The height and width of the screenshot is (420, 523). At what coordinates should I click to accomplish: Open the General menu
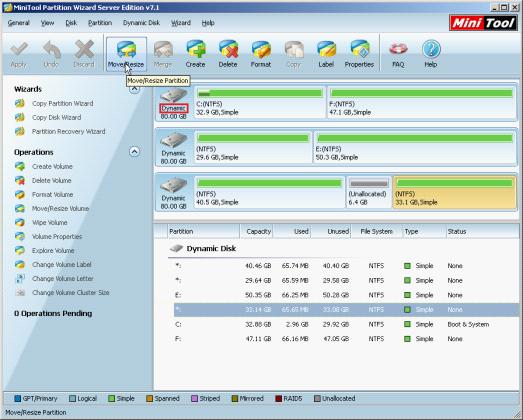coord(19,23)
